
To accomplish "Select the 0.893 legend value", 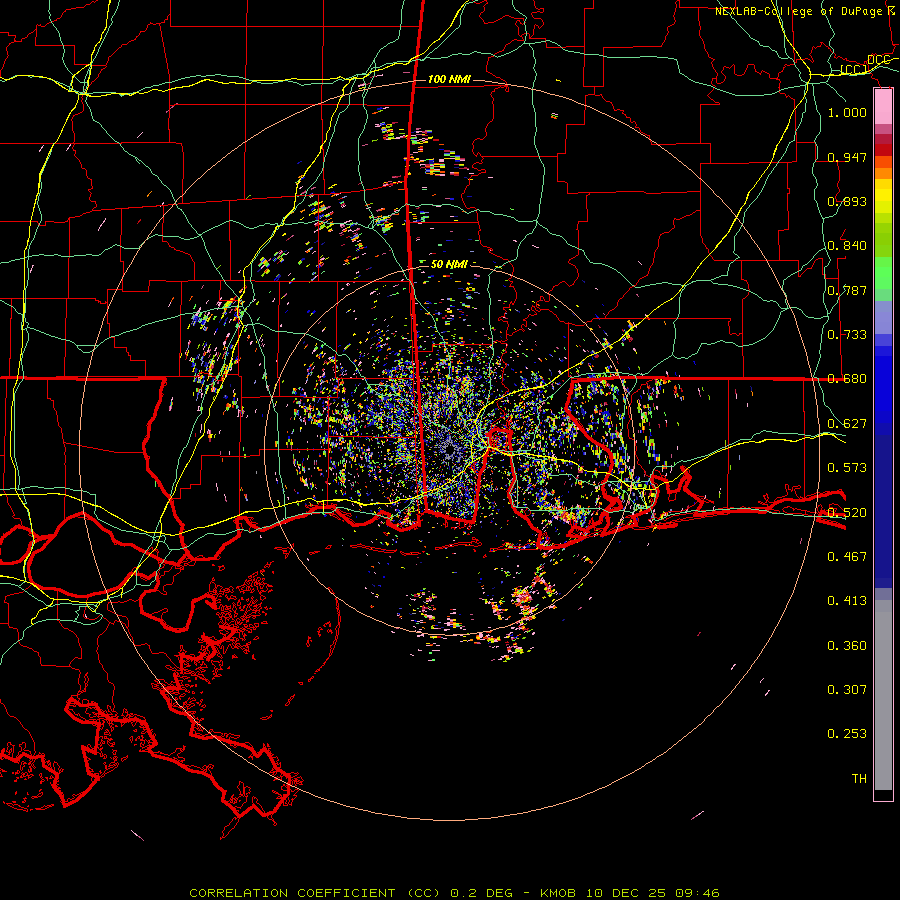I will [847, 201].
